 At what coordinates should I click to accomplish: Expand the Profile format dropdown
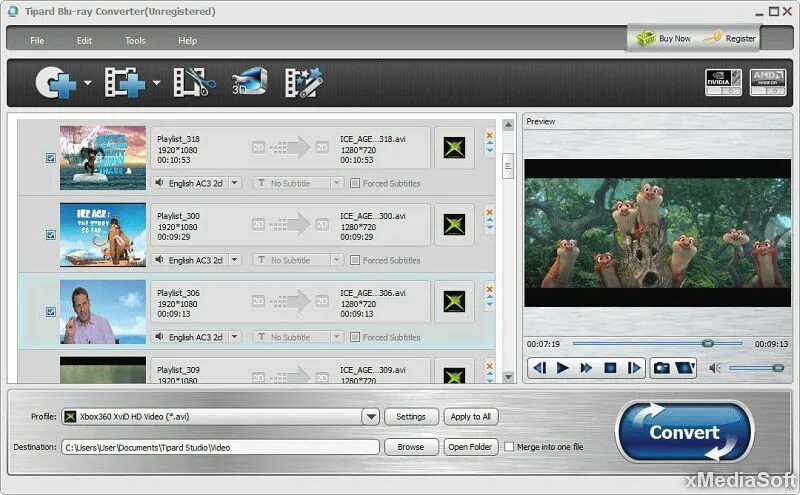coord(371,416)
